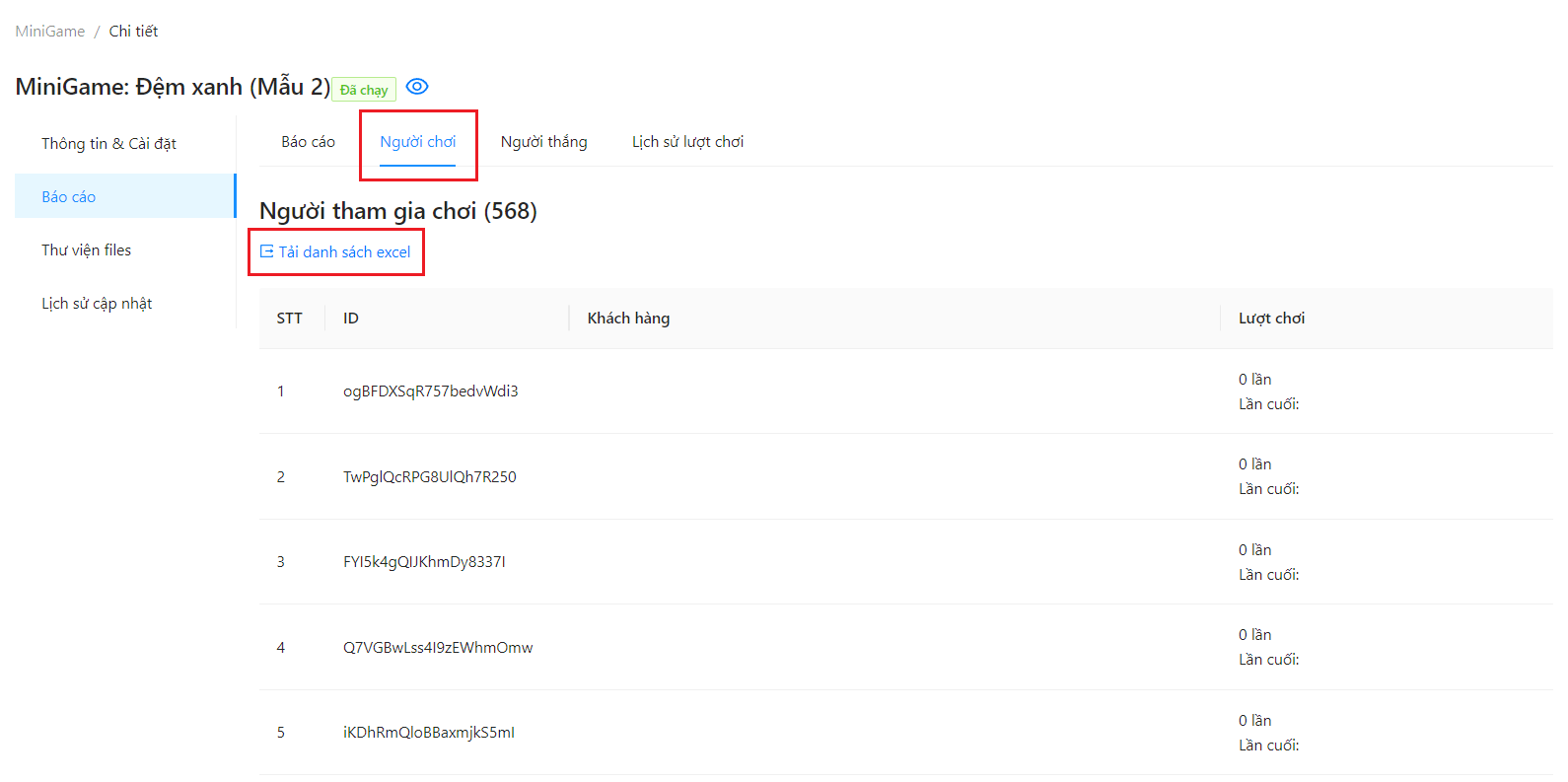Click the excel export icon

coord(266,251)
